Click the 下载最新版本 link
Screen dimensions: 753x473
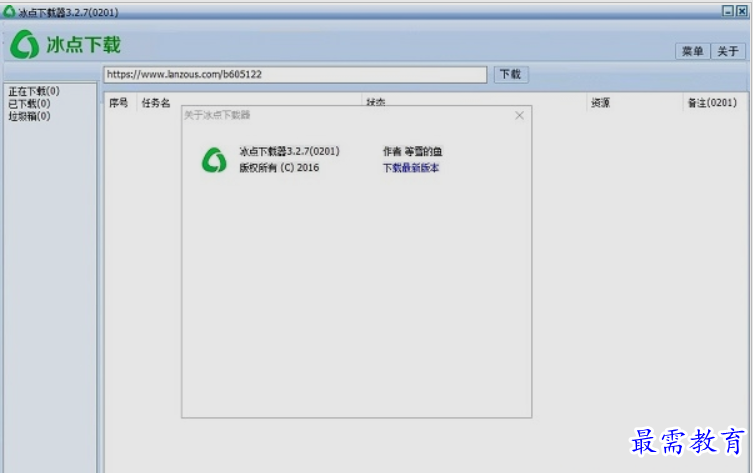pos(411,168)
